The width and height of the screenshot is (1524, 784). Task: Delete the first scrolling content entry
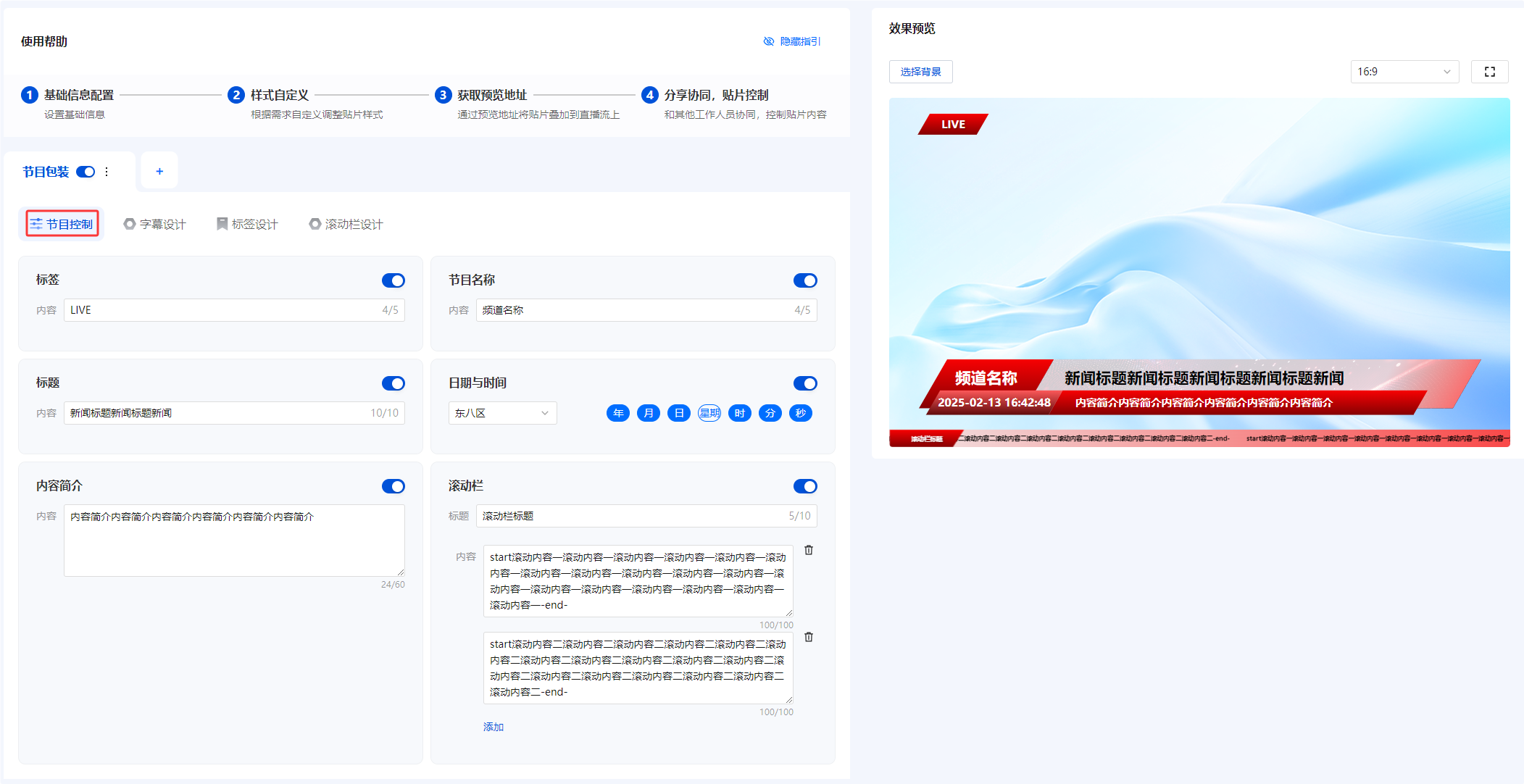809,550
